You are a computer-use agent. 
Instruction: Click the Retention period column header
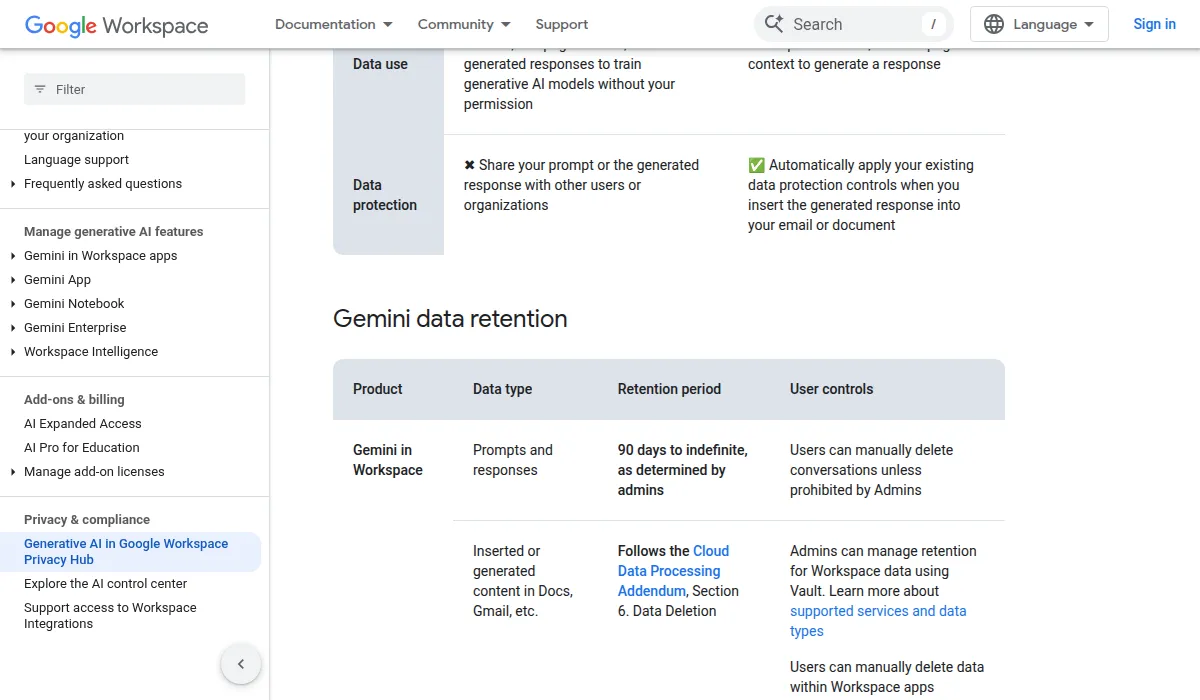(x=669, y=389)
